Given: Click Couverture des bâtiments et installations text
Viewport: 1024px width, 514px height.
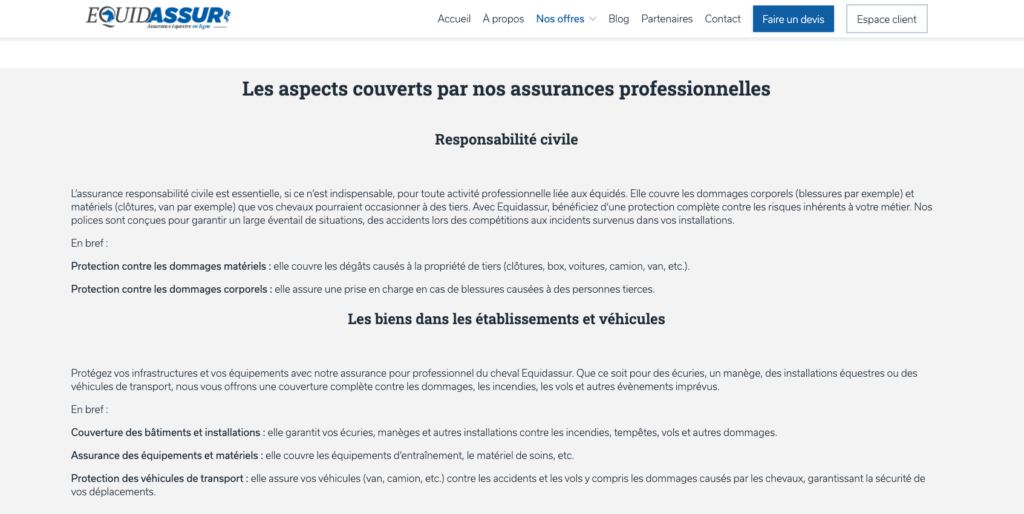Looking at the screenshot, I should pos(168,432).
